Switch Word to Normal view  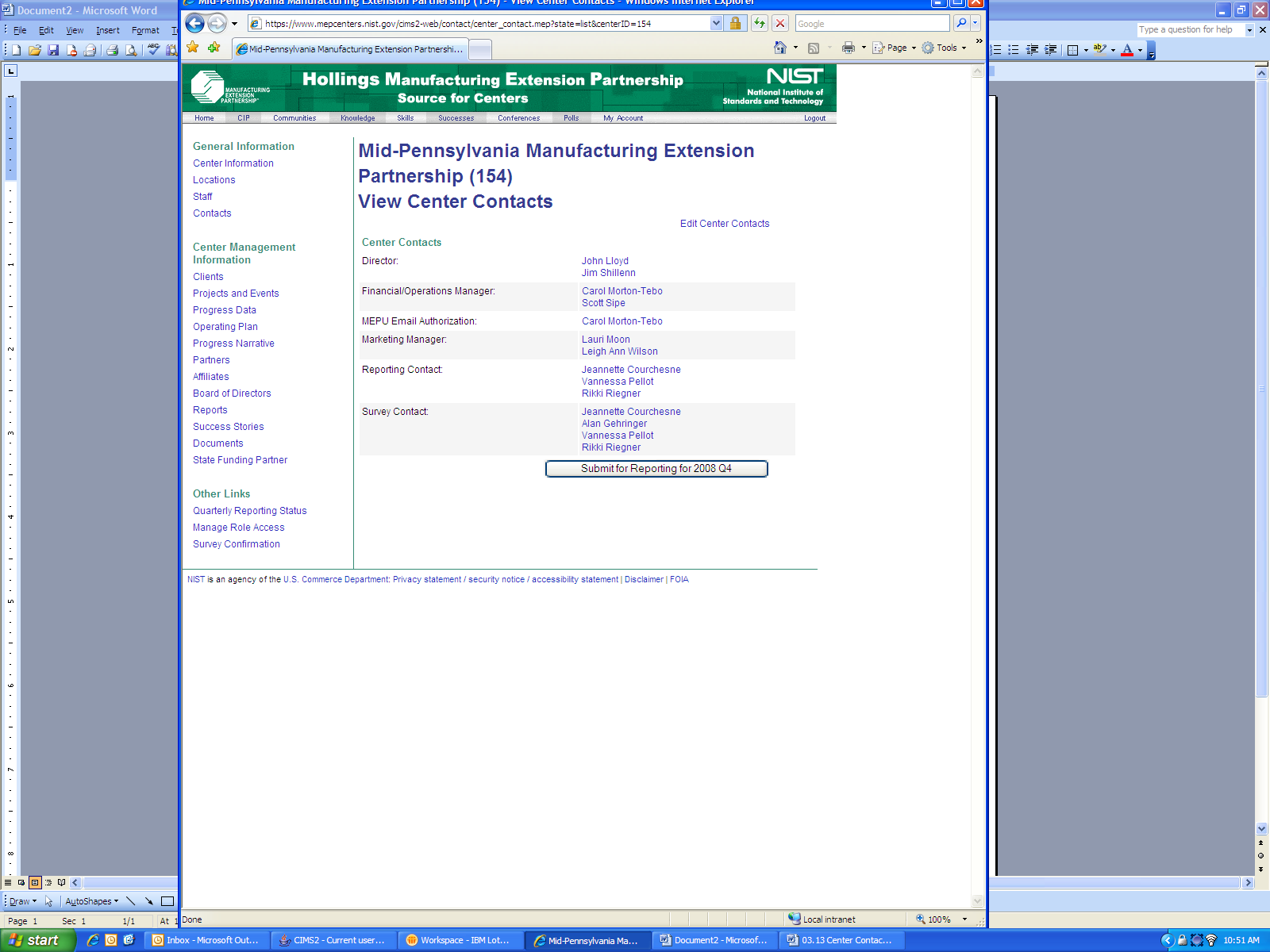pos(8,882)
